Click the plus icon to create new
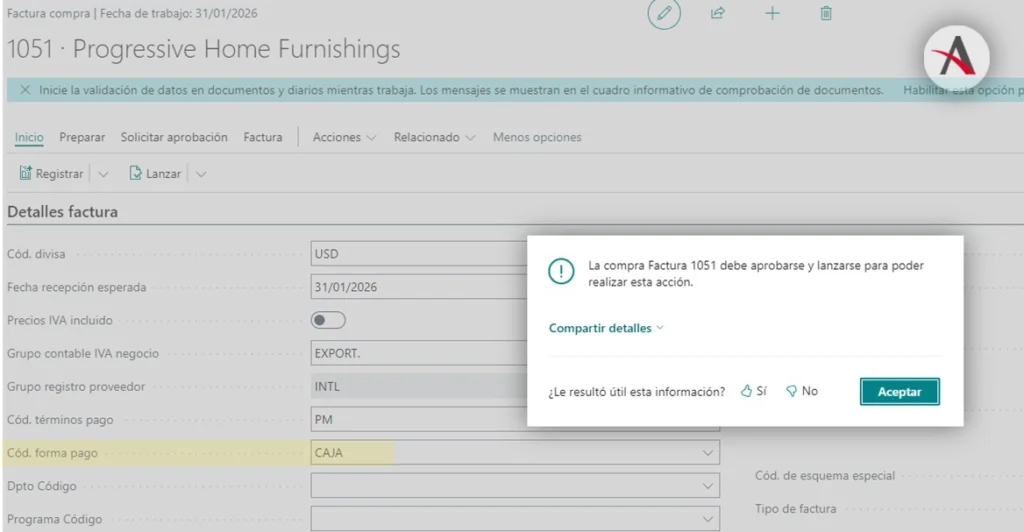The height and width of the screenshot is (532, 1024). (x=772, y=14)
